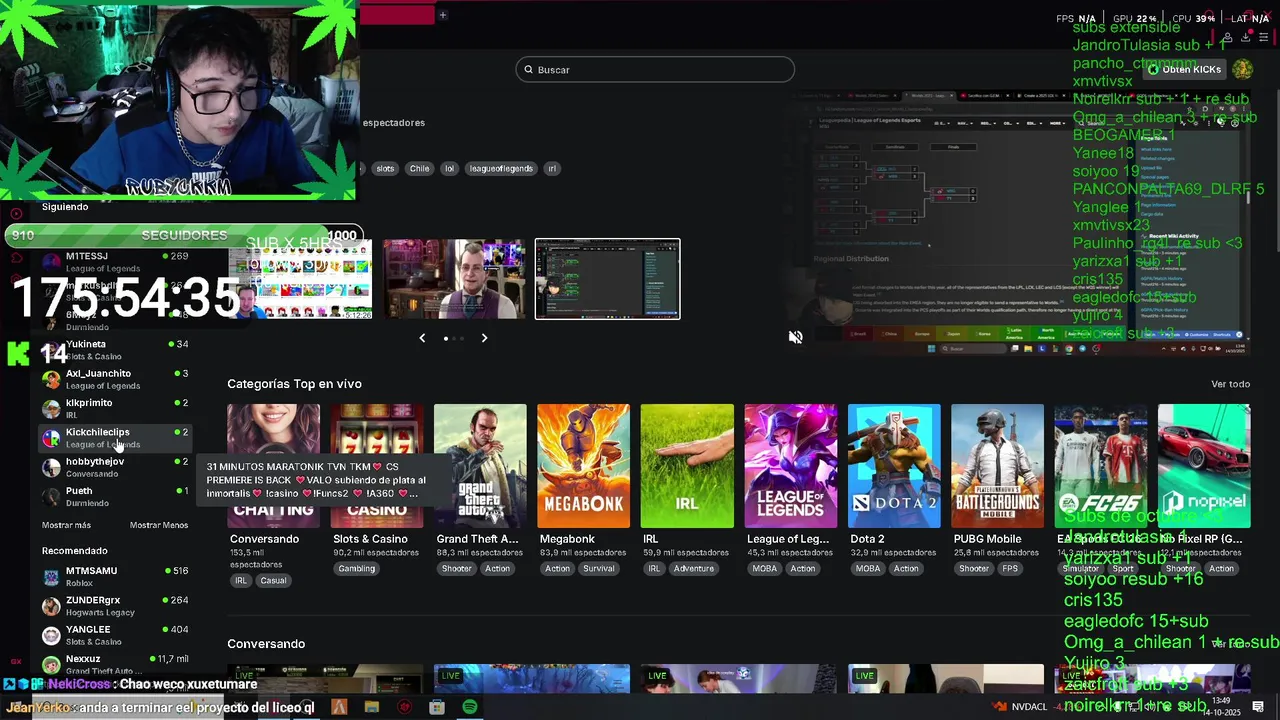This screenshot has width=1280, height=720.
Task: Open the Megabonk category card
Action: coord(583,466)
